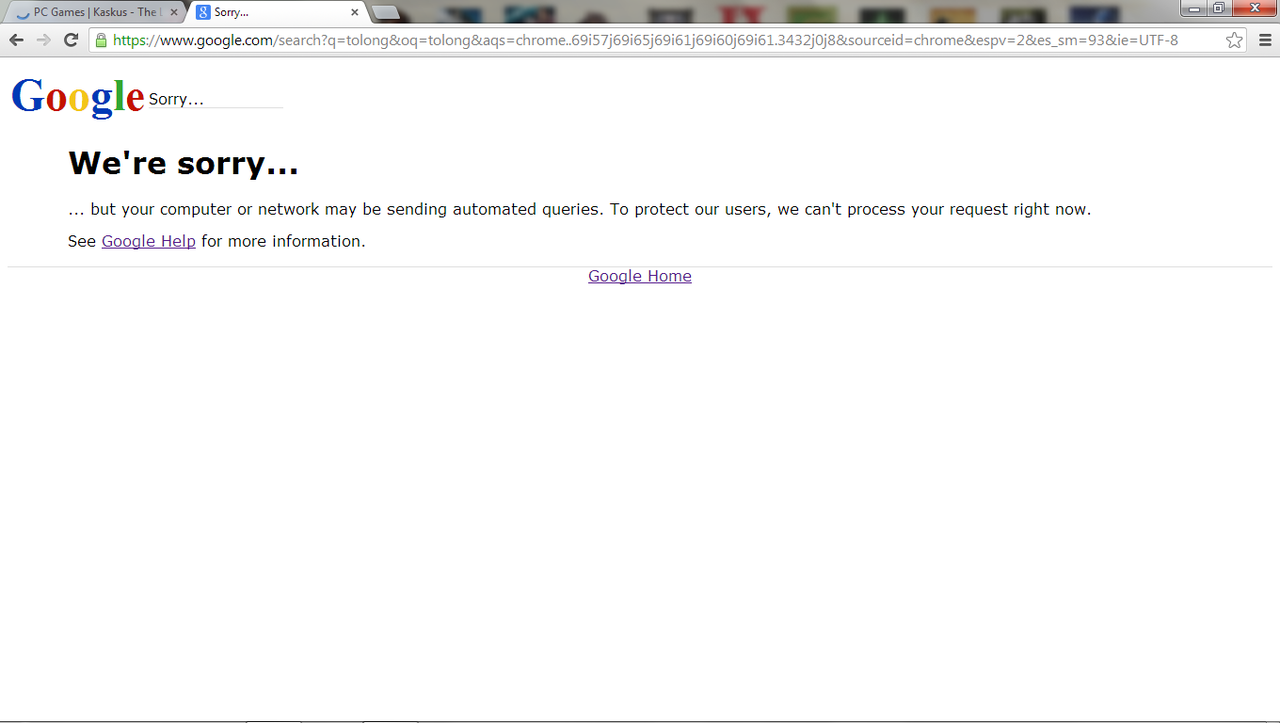
Task: Click the address bar URL
Action: [645, 40]
